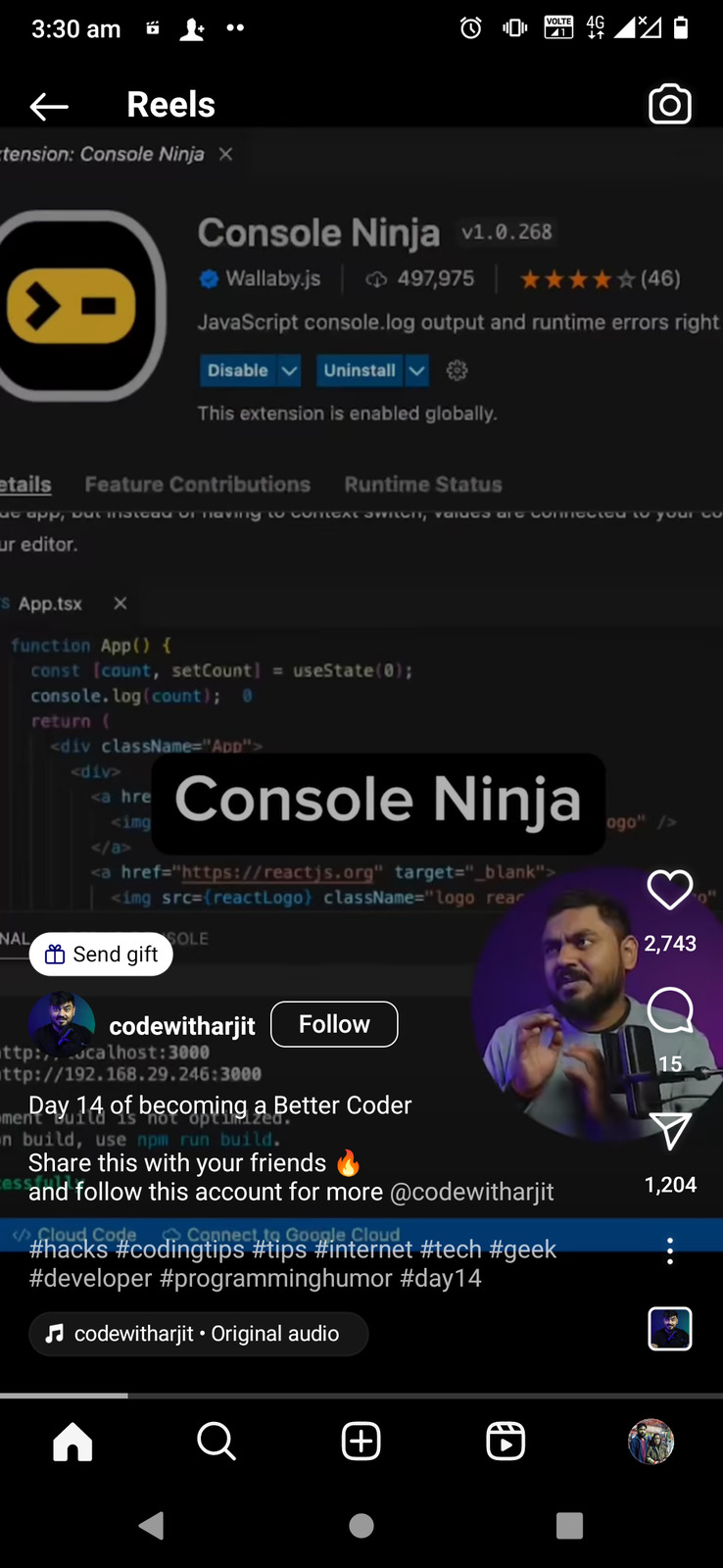Open comments on the reel

670,1010
